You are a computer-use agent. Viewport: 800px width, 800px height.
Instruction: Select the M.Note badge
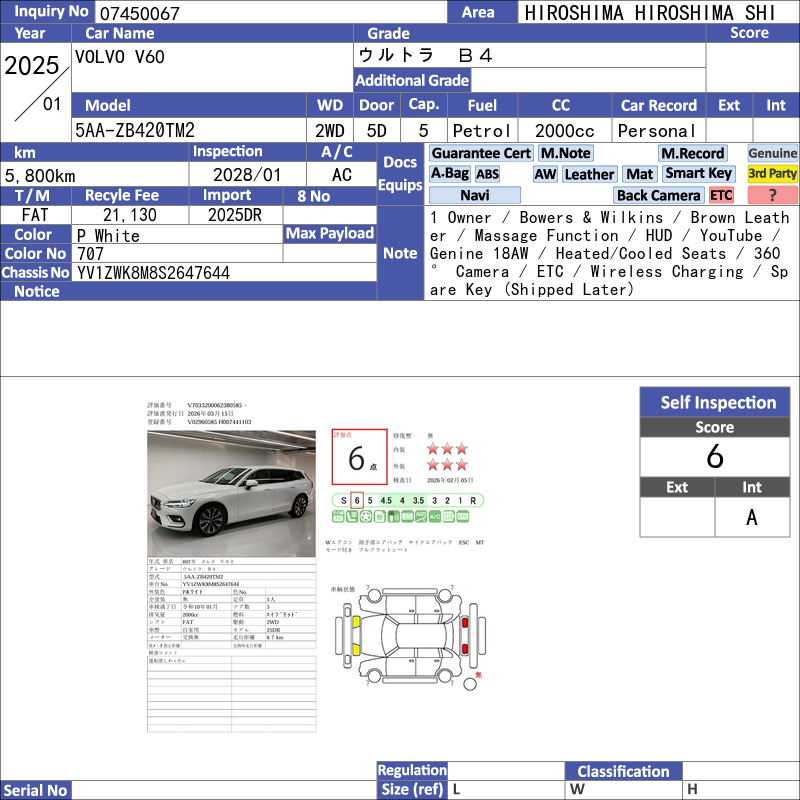tap(565, 153)
